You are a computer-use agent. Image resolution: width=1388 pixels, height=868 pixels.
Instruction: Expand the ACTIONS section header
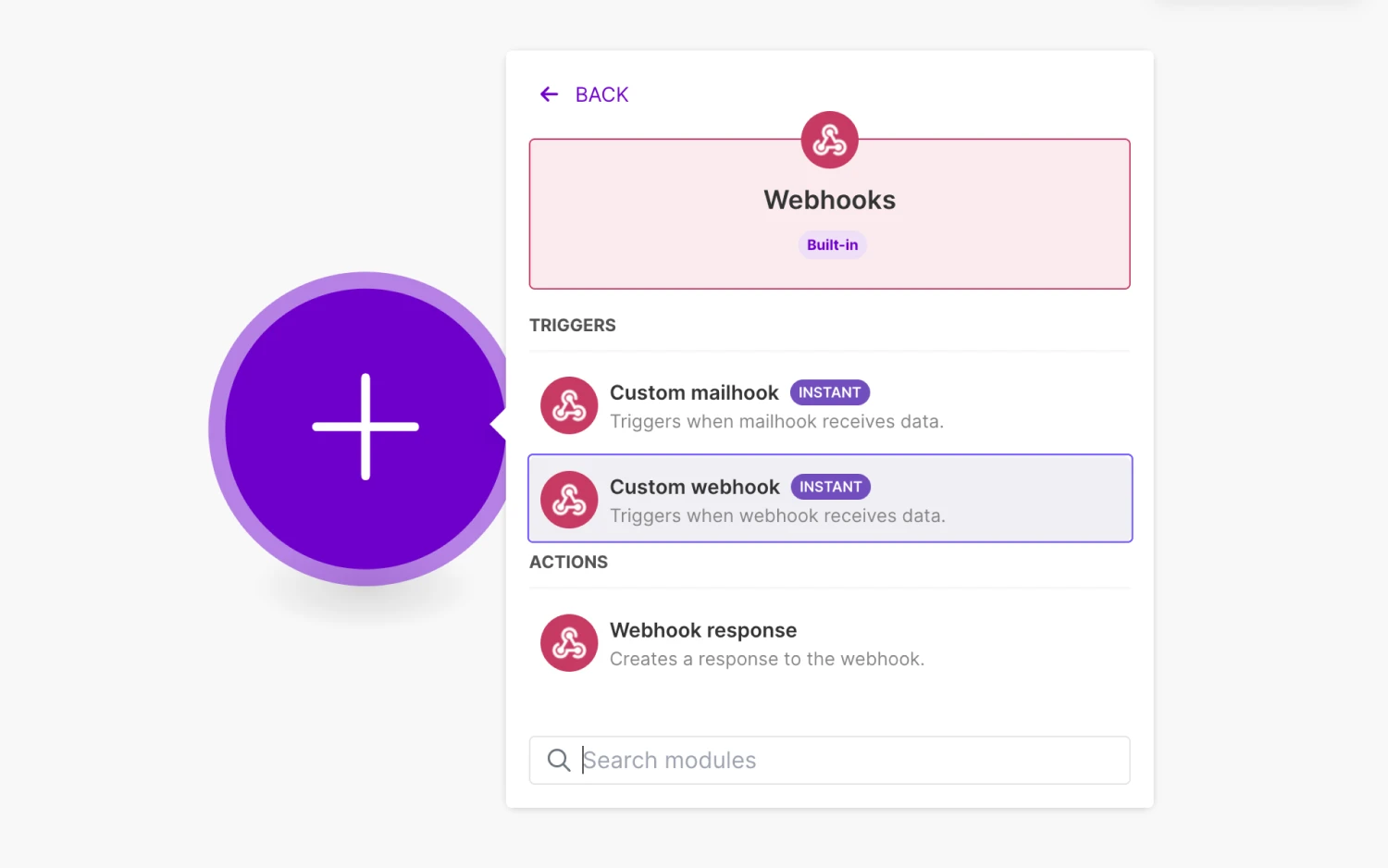click(568, 562)
